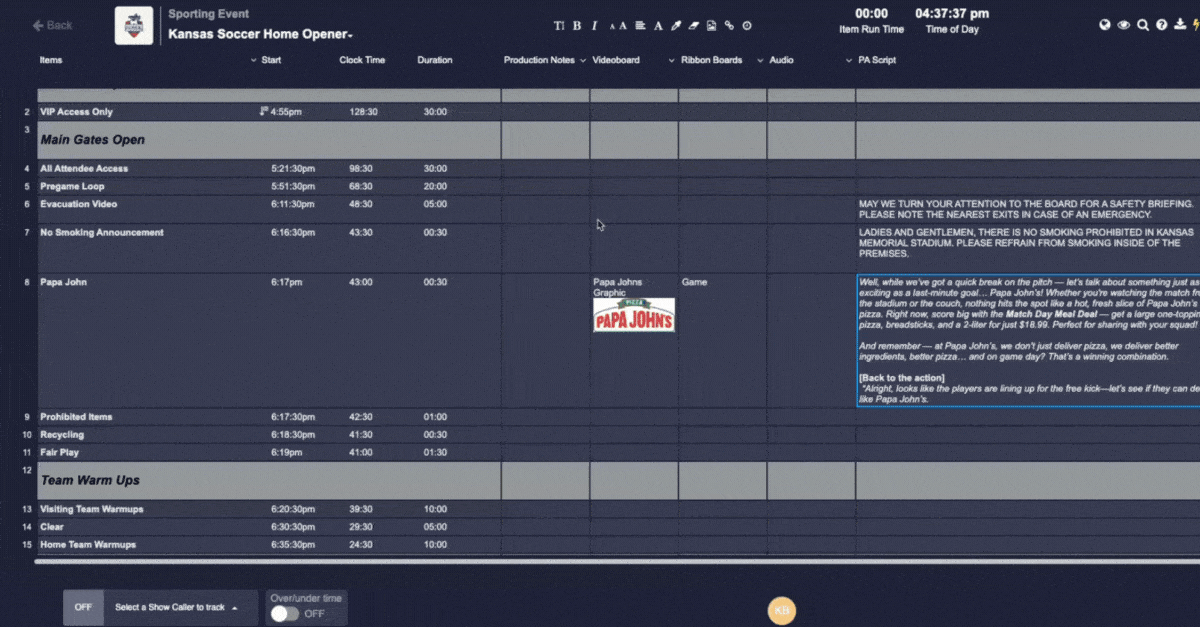Open search with the magnifier icon

click(1143, 25)
